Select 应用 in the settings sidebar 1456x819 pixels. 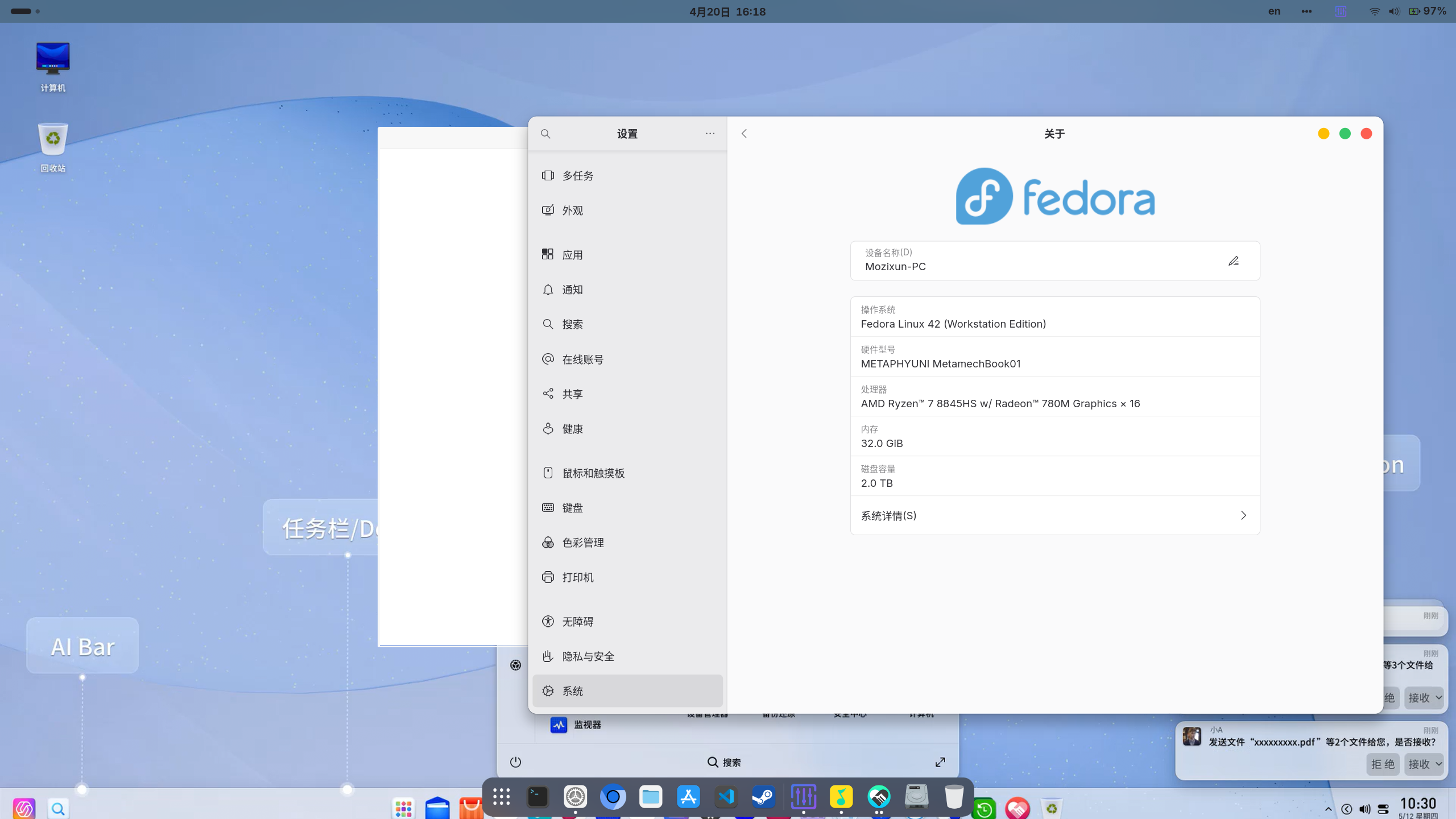pos(627,255)
